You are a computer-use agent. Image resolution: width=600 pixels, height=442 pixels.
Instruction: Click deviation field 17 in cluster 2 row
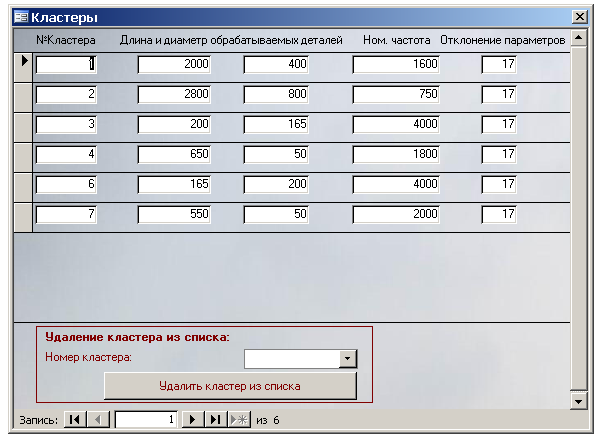coord(499,94)
